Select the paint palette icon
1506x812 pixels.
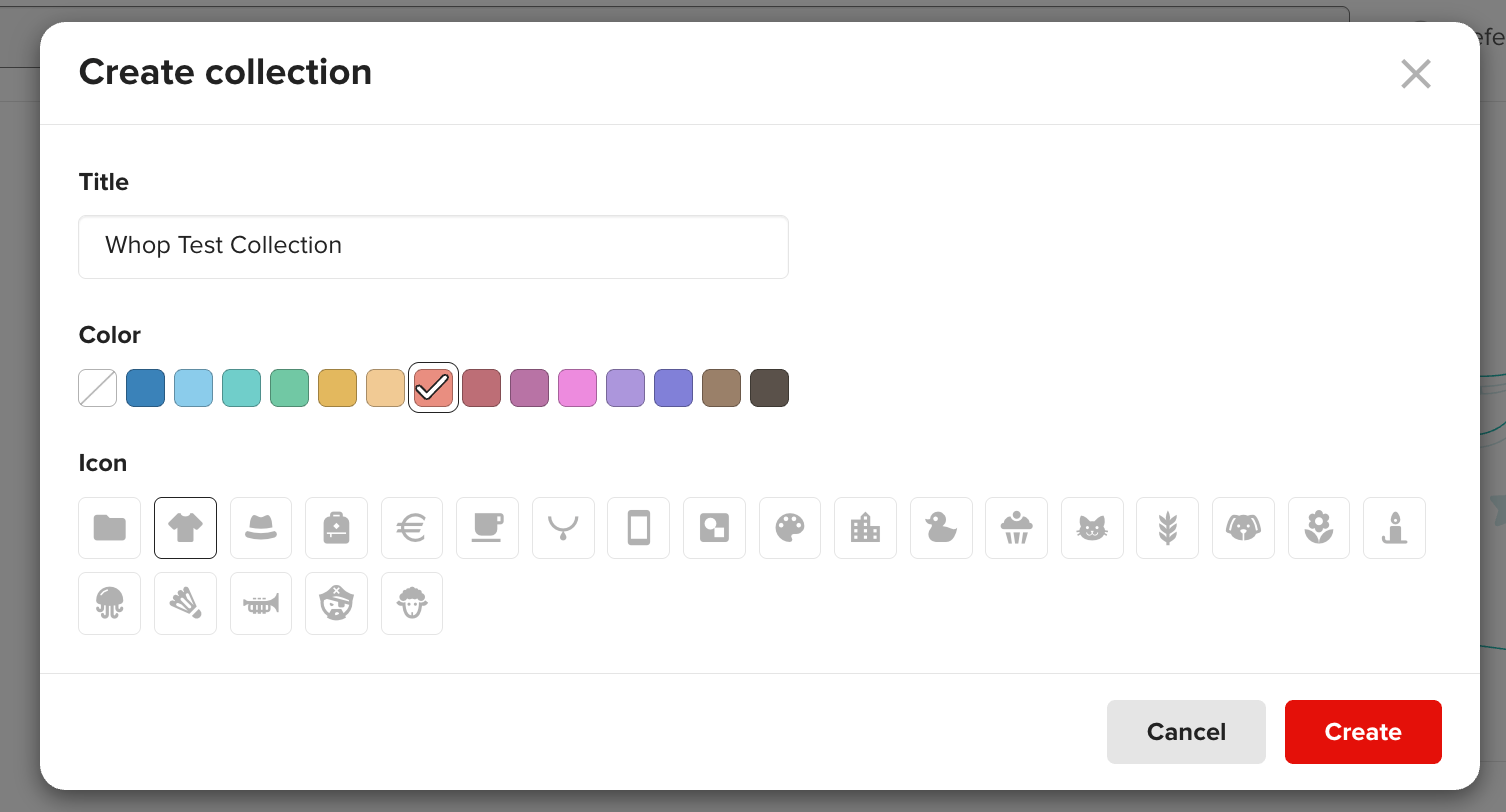(790, 528)
